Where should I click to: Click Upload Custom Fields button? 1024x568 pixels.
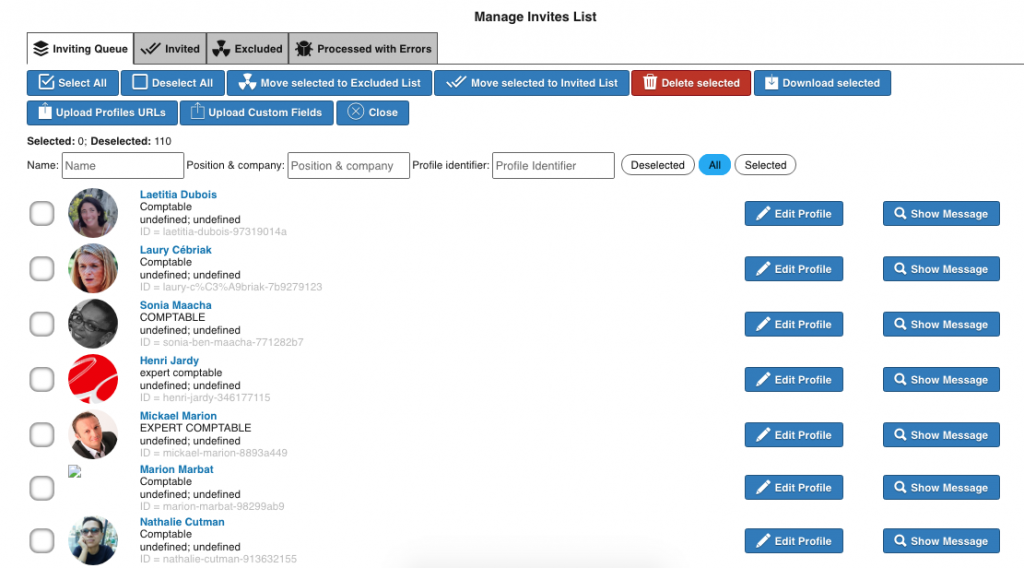point(256,112)
